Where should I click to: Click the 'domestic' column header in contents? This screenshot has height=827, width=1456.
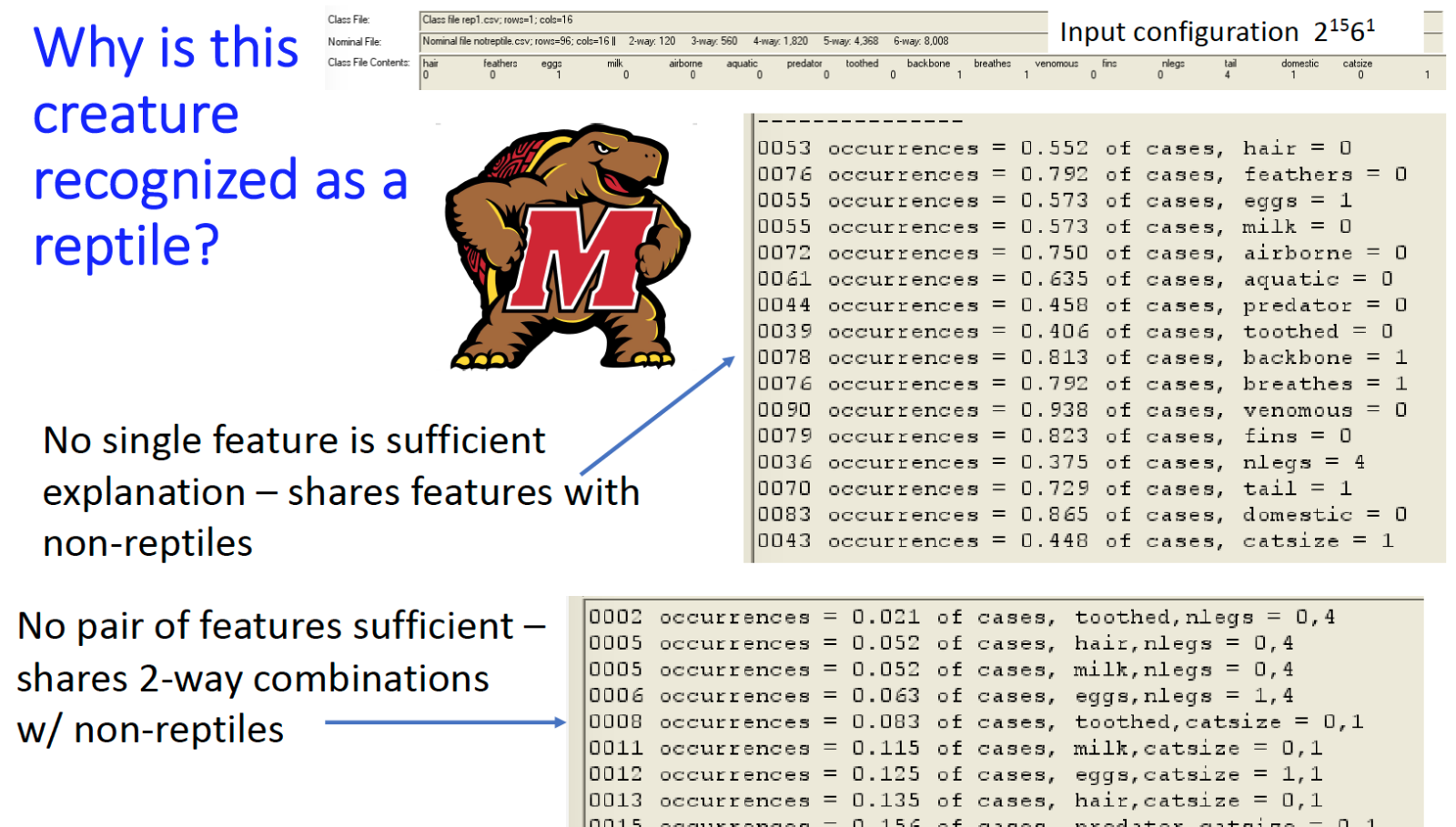1299,64
